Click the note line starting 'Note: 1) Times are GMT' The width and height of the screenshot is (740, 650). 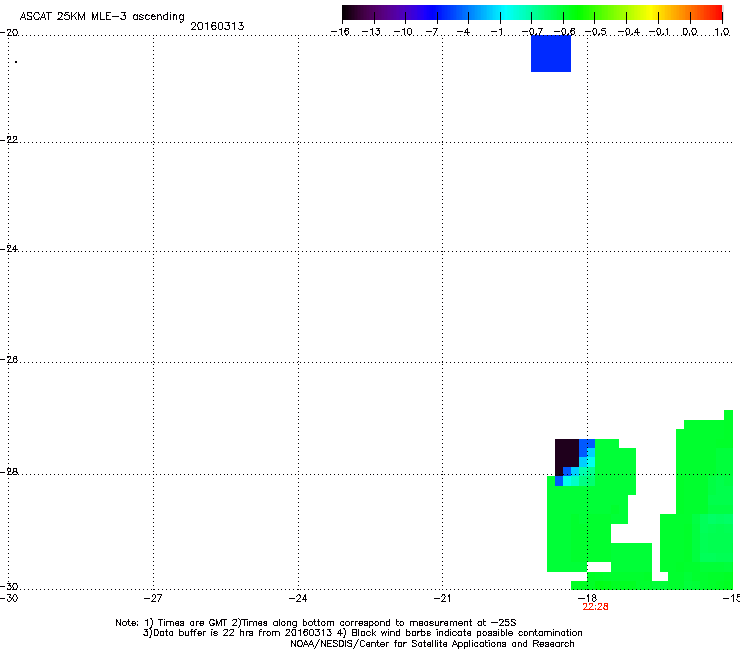(316, 623)
